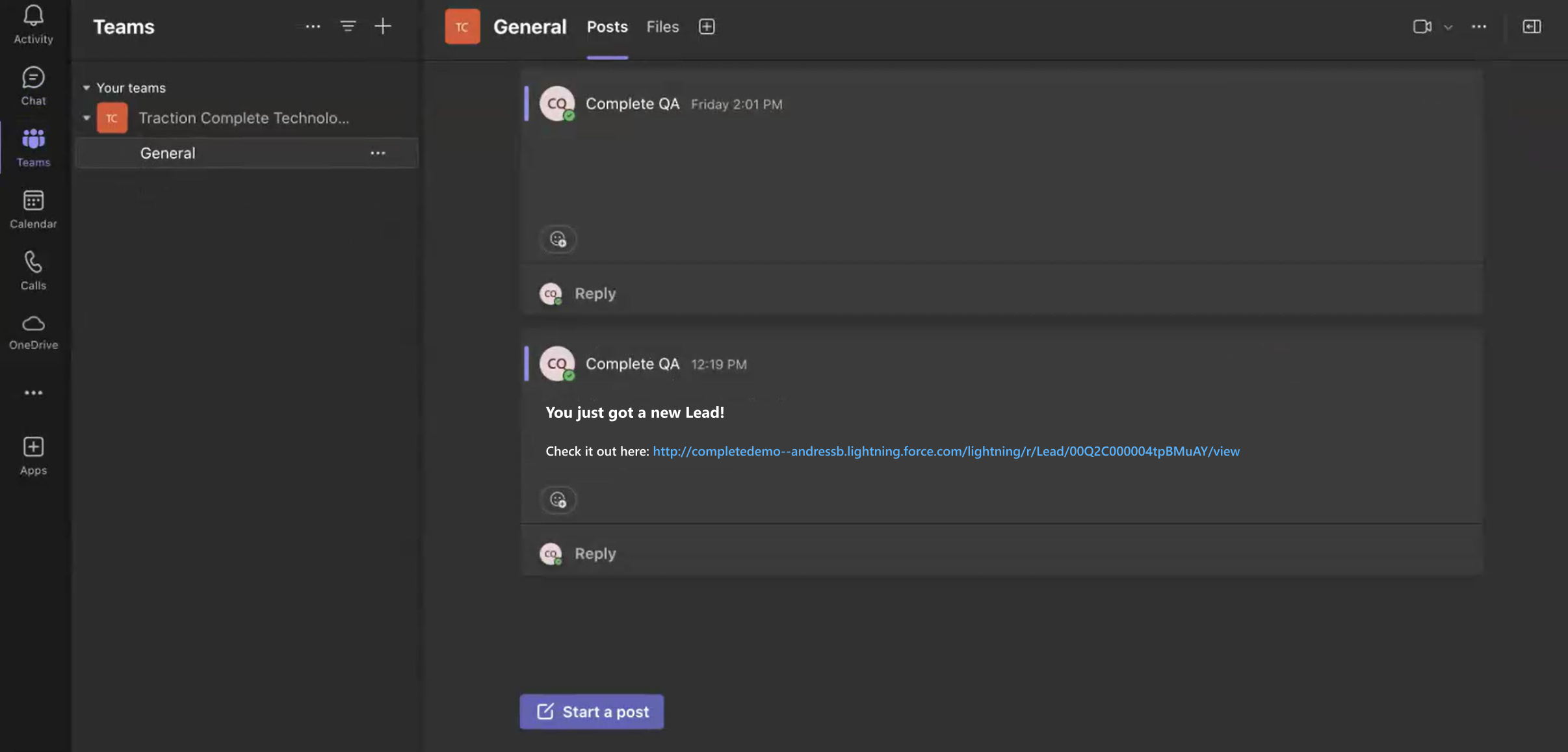
Task: Open the Calendar view
Action: (x=33, y=209)
